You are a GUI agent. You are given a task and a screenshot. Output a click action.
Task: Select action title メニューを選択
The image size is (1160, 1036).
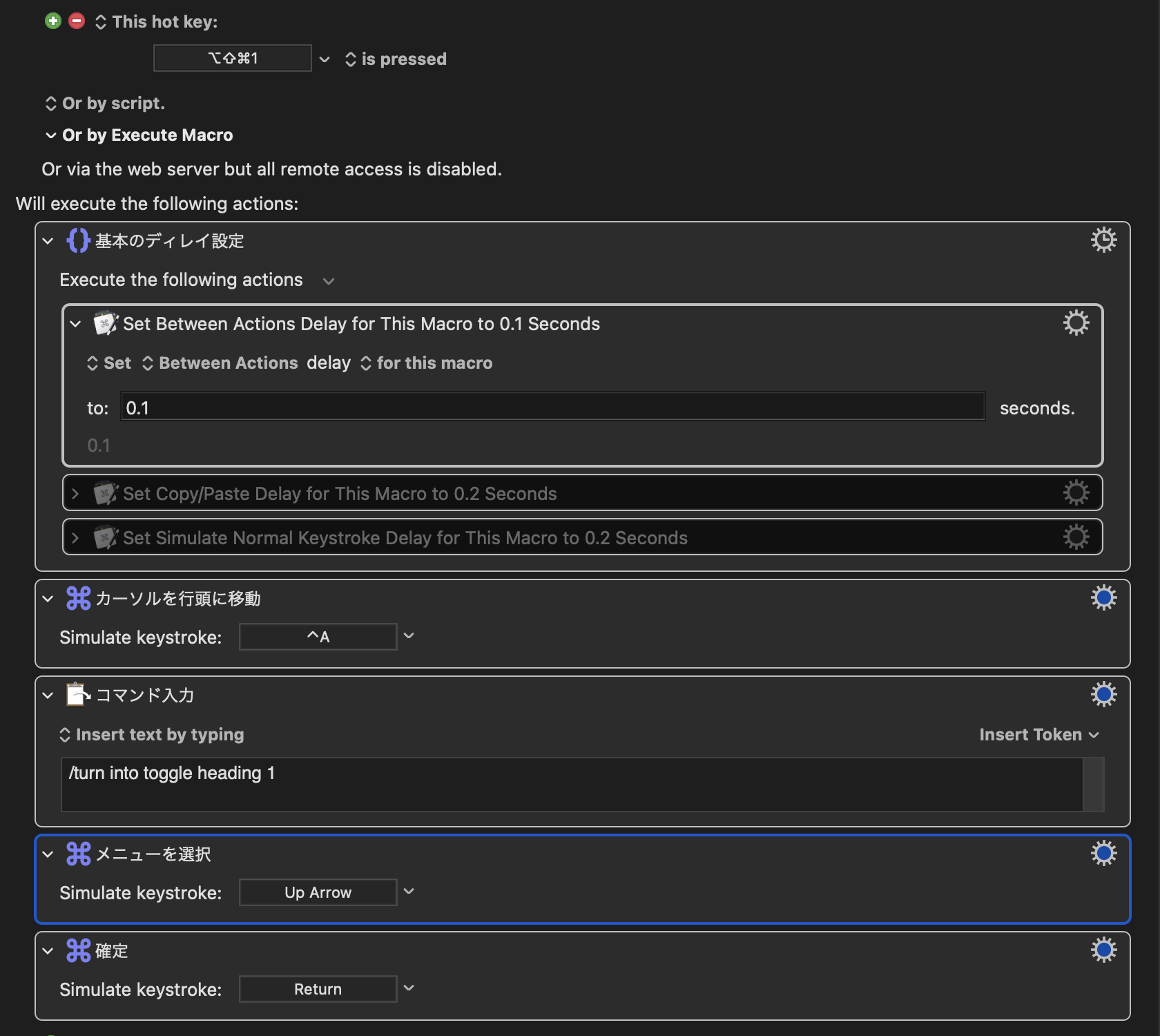pos(153,854)
